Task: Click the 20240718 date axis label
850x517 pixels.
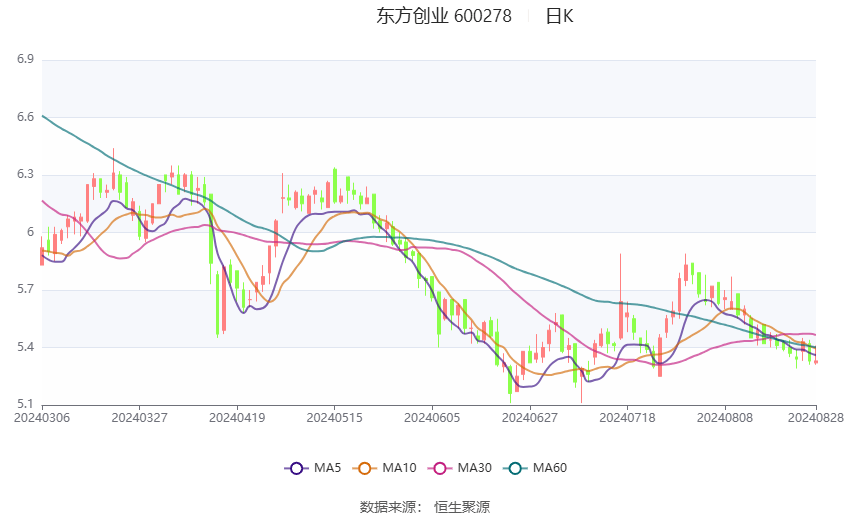Action: click(x=626, y=417)
